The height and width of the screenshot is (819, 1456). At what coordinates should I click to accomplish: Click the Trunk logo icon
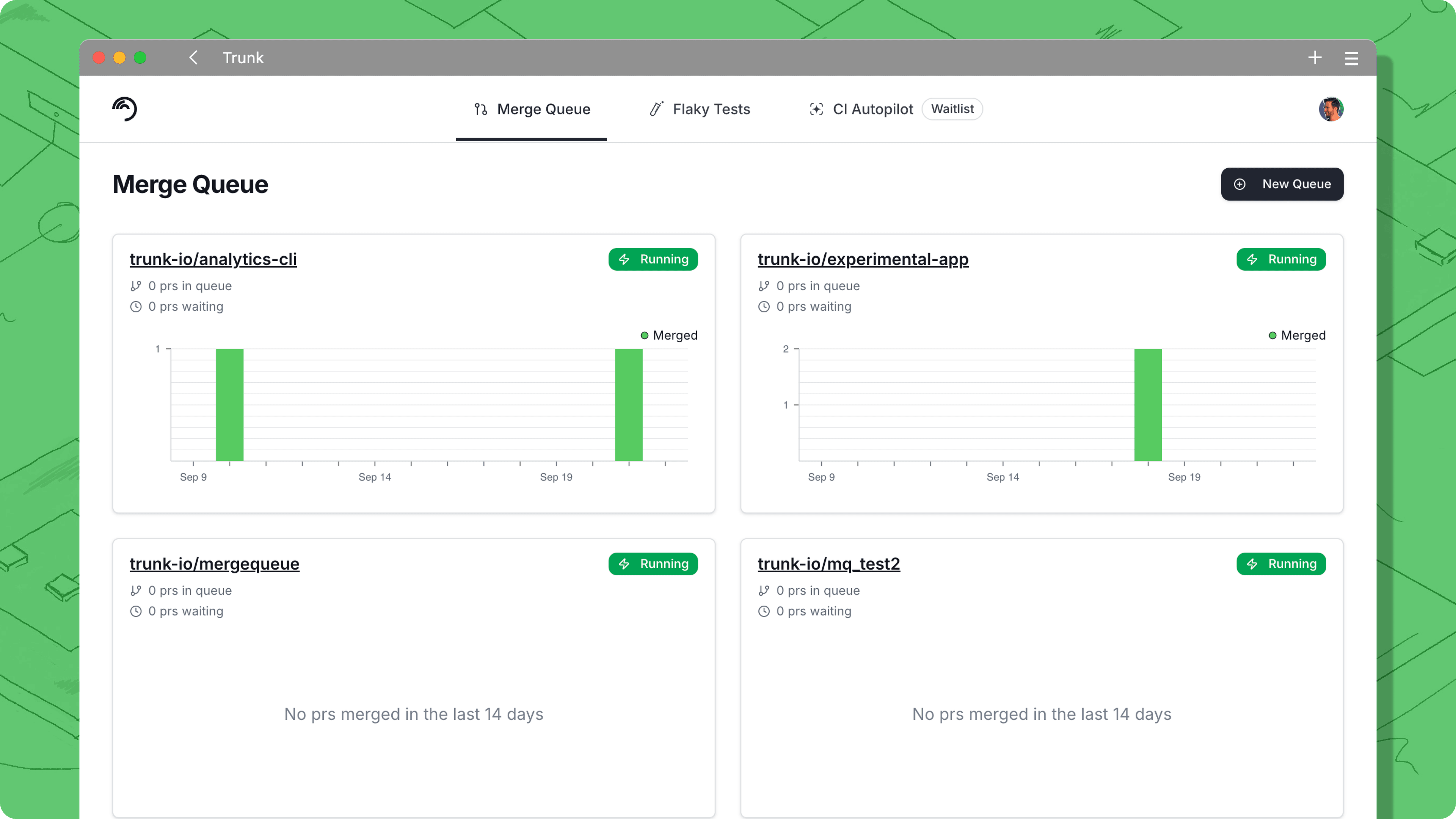pos(124,109)
